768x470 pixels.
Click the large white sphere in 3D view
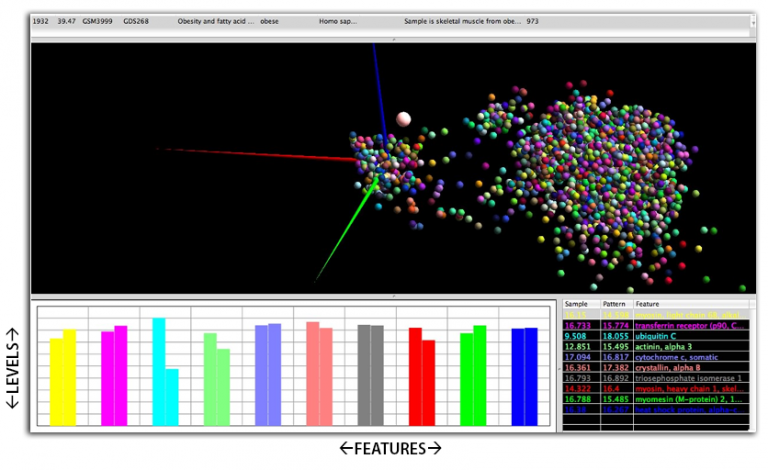coord(403,120)
